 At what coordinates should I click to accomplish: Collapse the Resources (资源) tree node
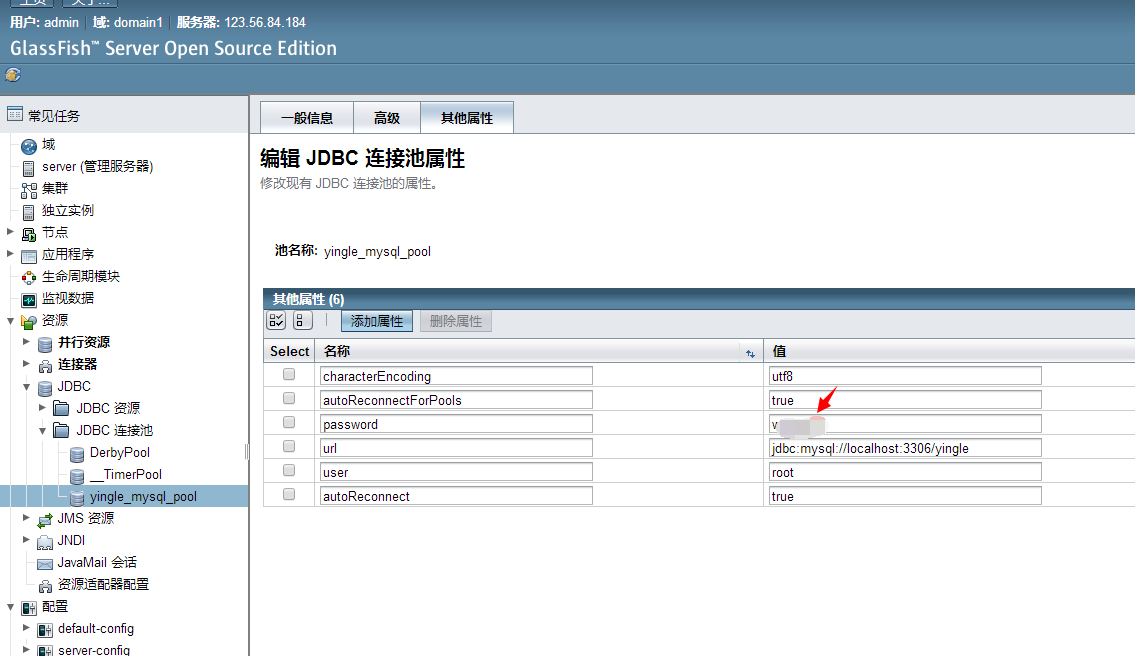click(10, 320)
